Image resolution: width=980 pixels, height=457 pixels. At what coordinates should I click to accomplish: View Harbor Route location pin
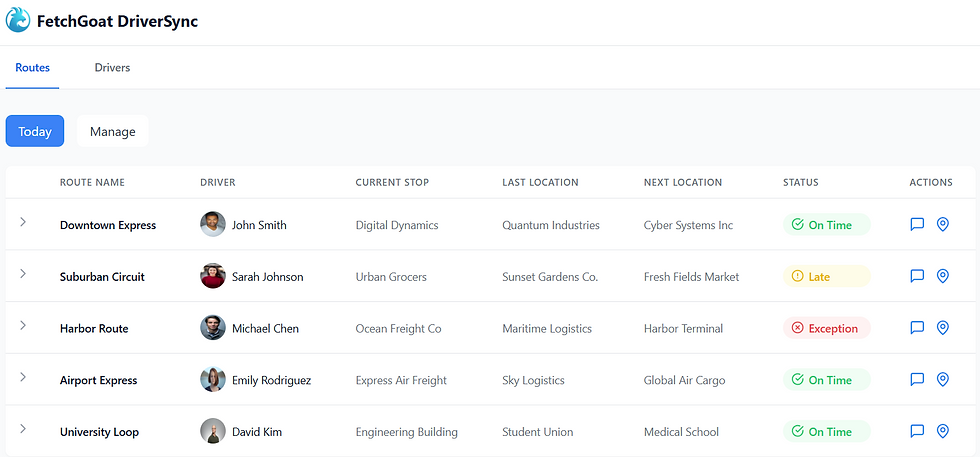[x=942, y=328]
